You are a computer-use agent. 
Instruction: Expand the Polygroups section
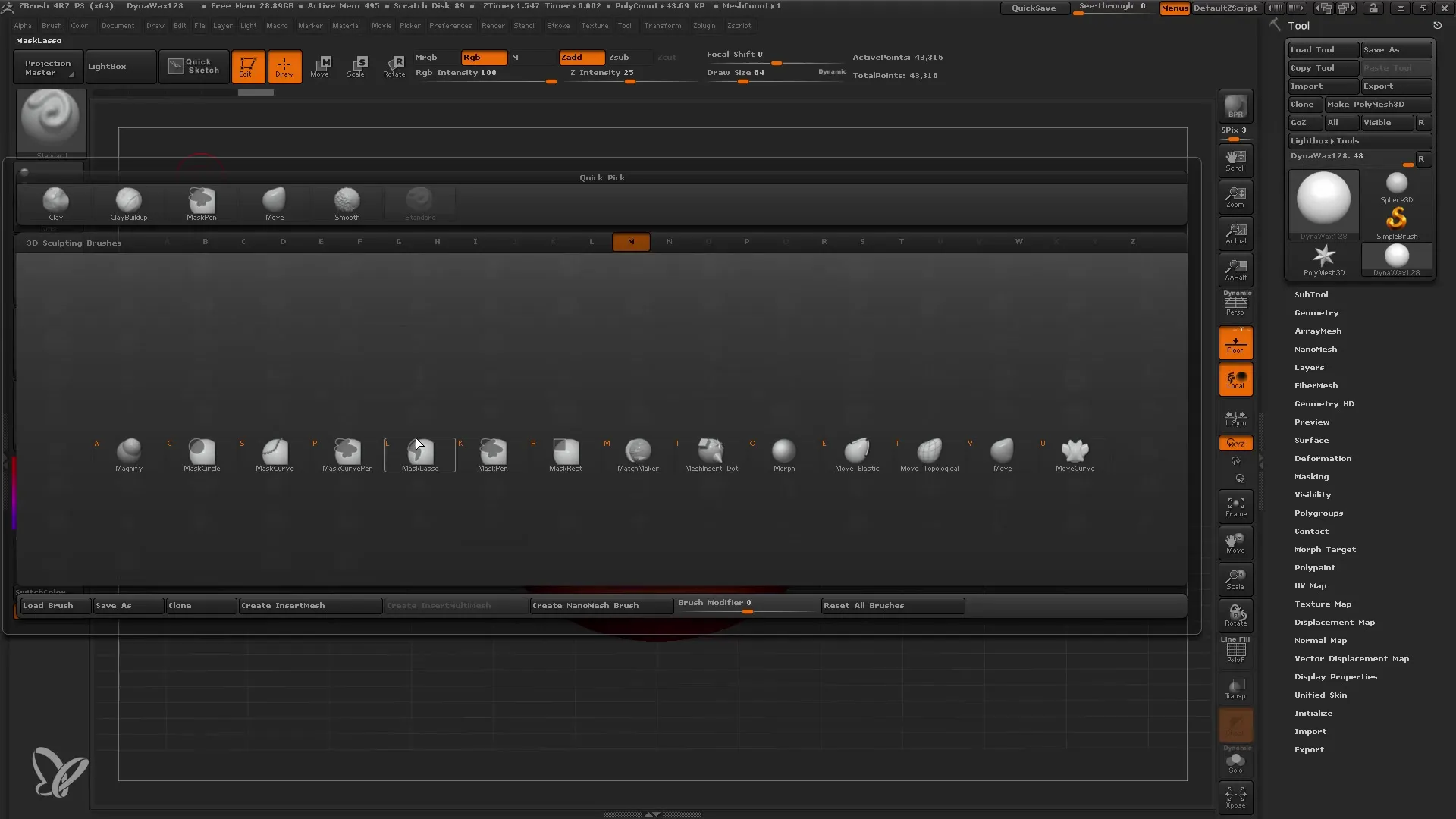click(1319, 513)
